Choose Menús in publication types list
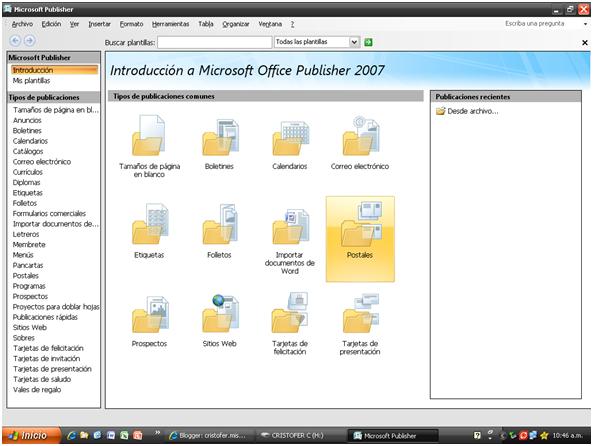 23,255
